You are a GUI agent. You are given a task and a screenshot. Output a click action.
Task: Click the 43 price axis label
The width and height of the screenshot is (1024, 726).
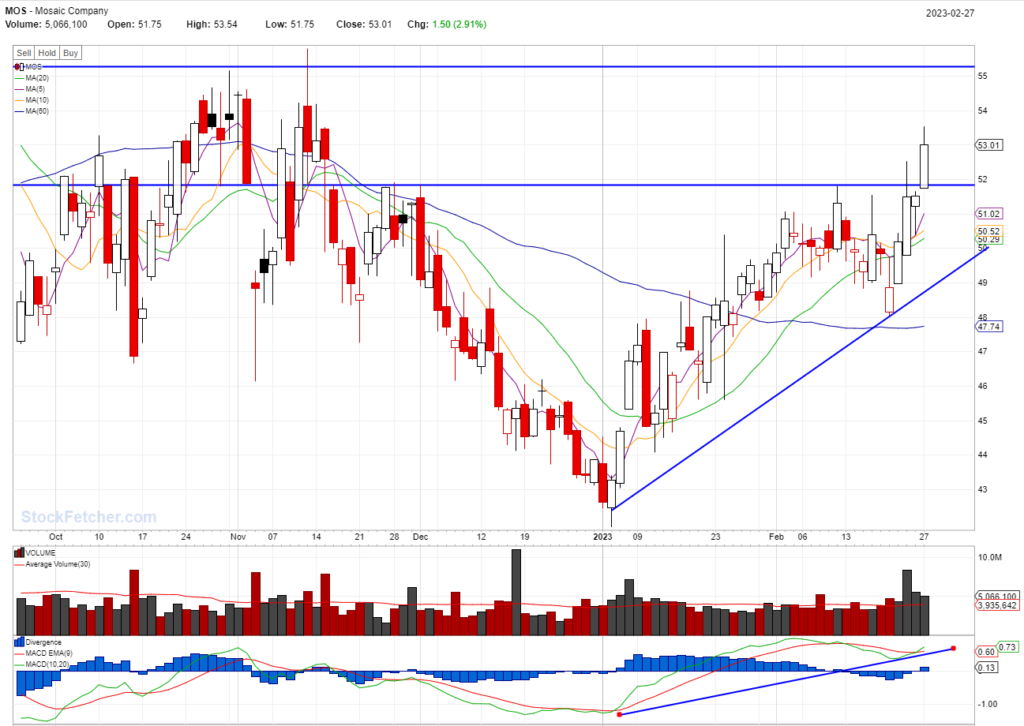[x=982, y=490]
